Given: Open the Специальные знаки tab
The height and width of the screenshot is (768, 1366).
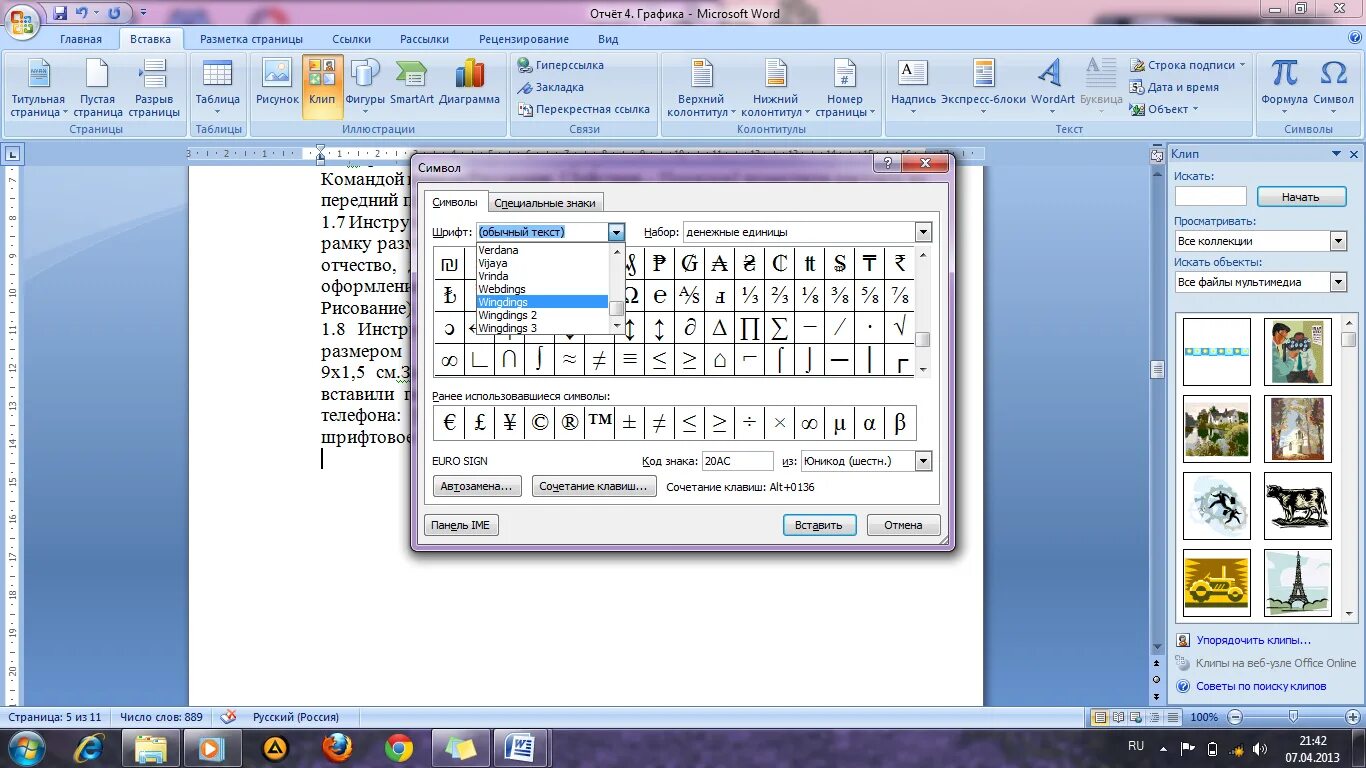Looking at the screenshot, I should click(x=545, y=203).
